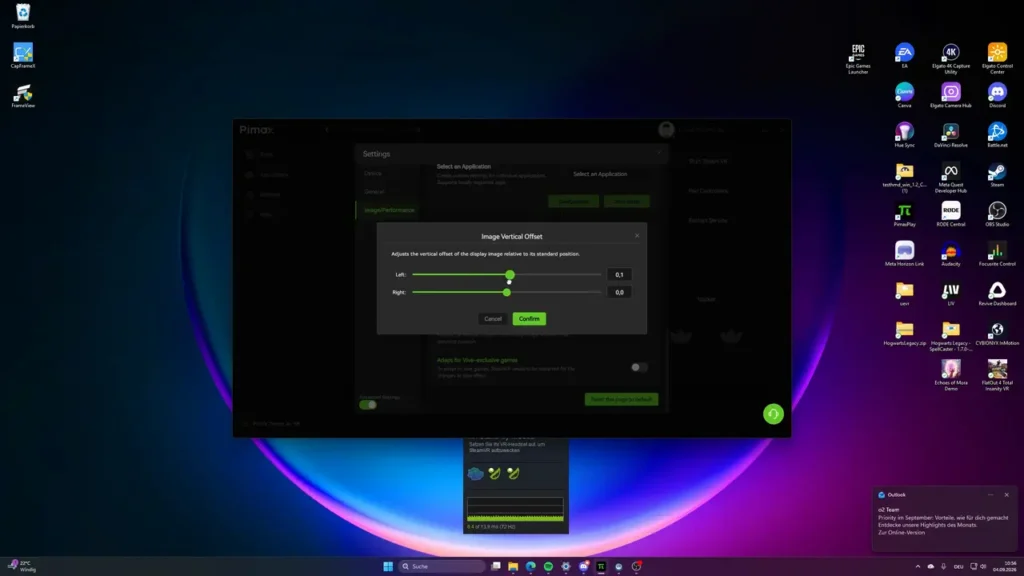Select the Image/Performance settings tab
1024x576 pixels.
389,210
